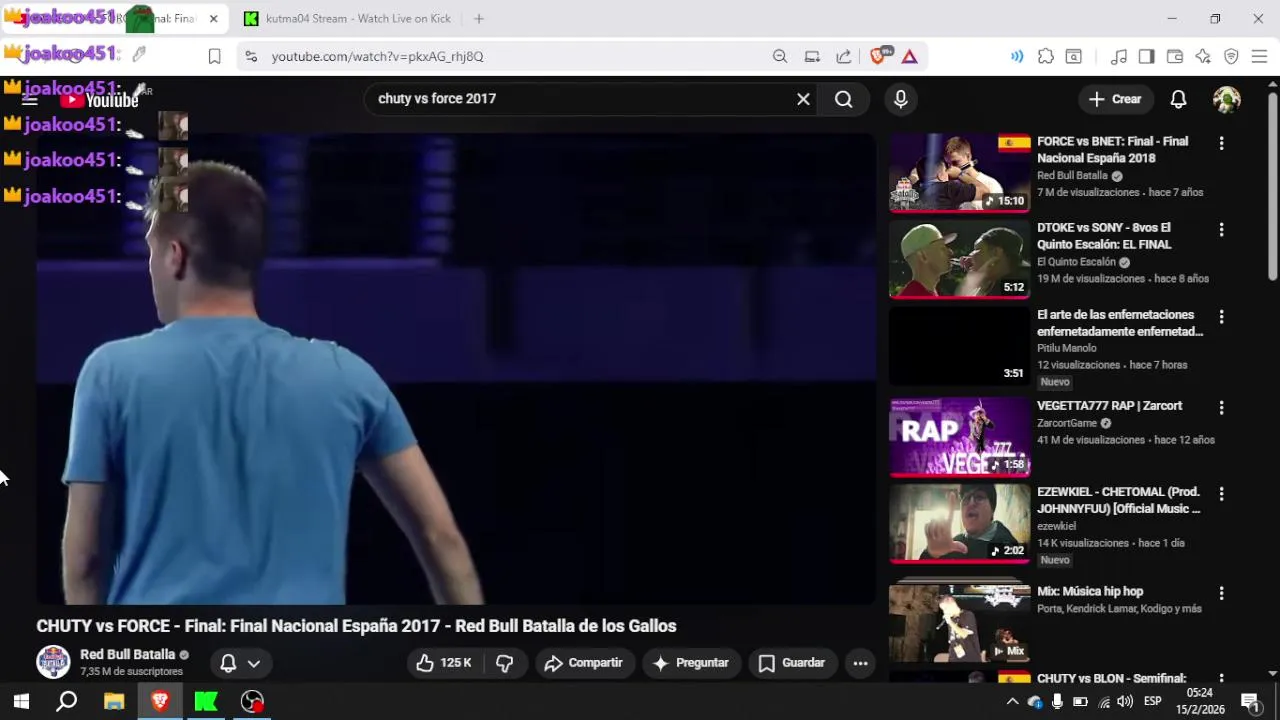Open Brave Shields lion icon

[x=878, y=56]
